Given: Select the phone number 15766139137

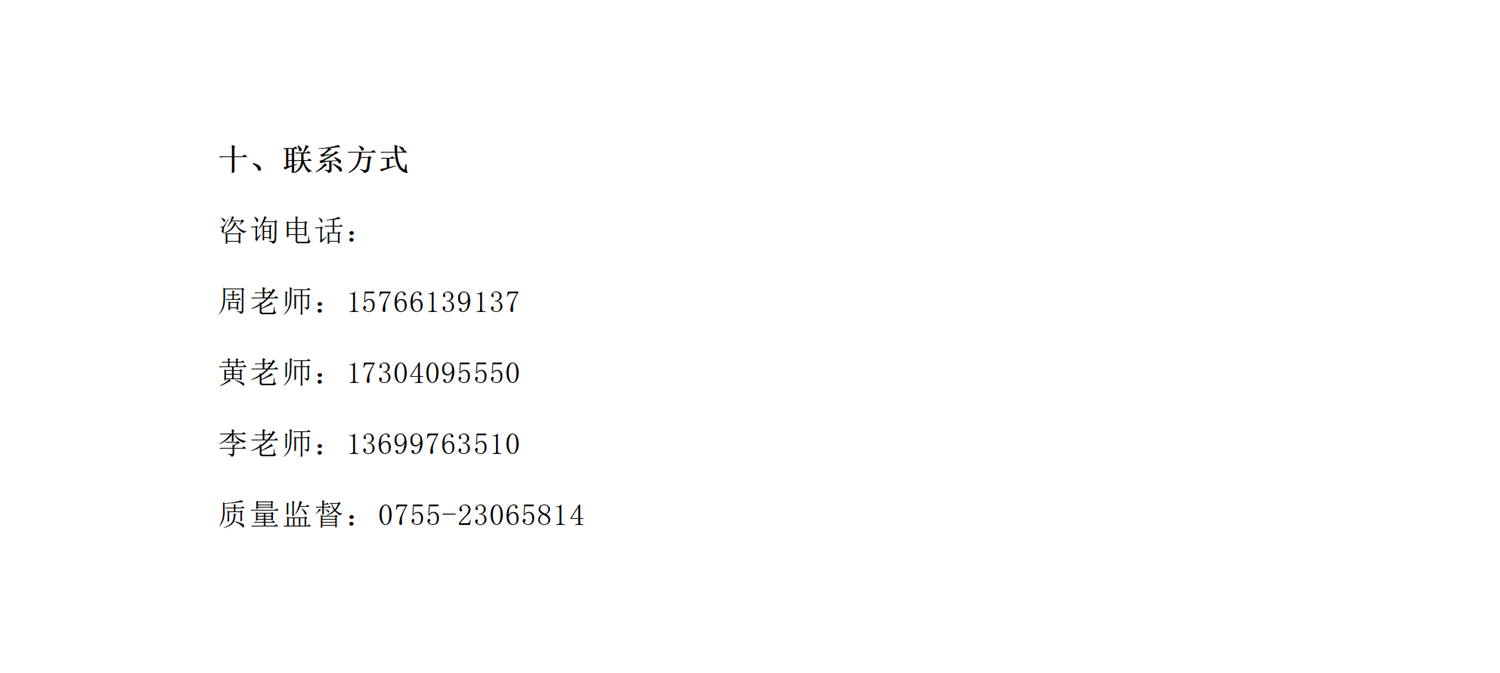Looking at the screenshot, I should (433, 303).
